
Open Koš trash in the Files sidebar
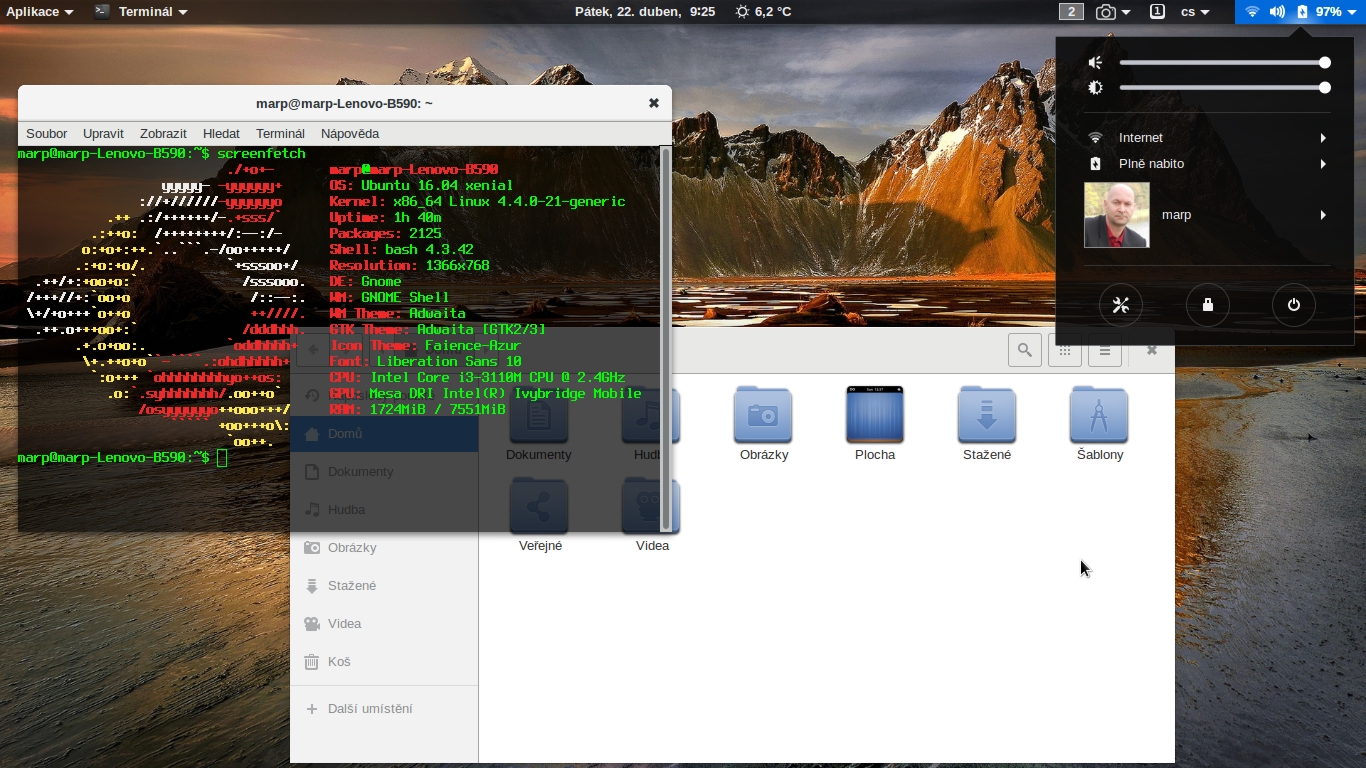[x=384, y=661]
